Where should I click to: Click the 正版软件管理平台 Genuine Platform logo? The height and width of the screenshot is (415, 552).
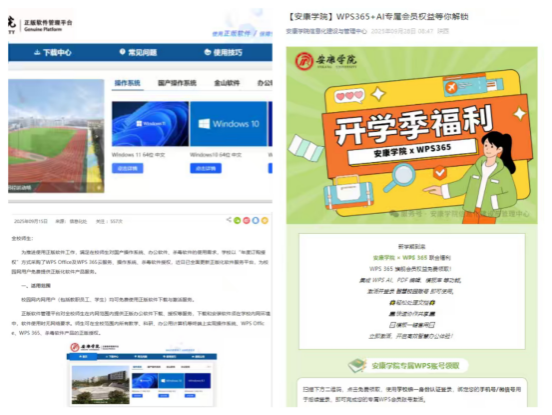(40, 25)
